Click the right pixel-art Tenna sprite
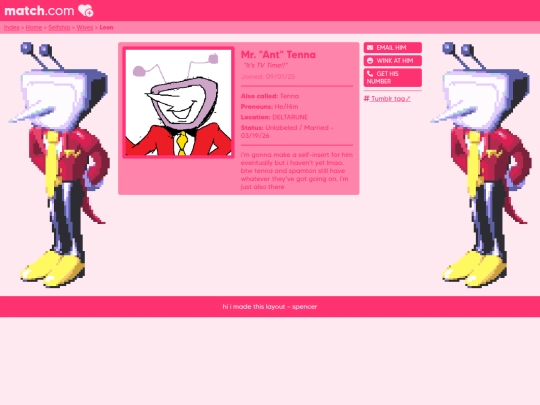The width and height of the screenshot is (540, 405). coord(481,165)
